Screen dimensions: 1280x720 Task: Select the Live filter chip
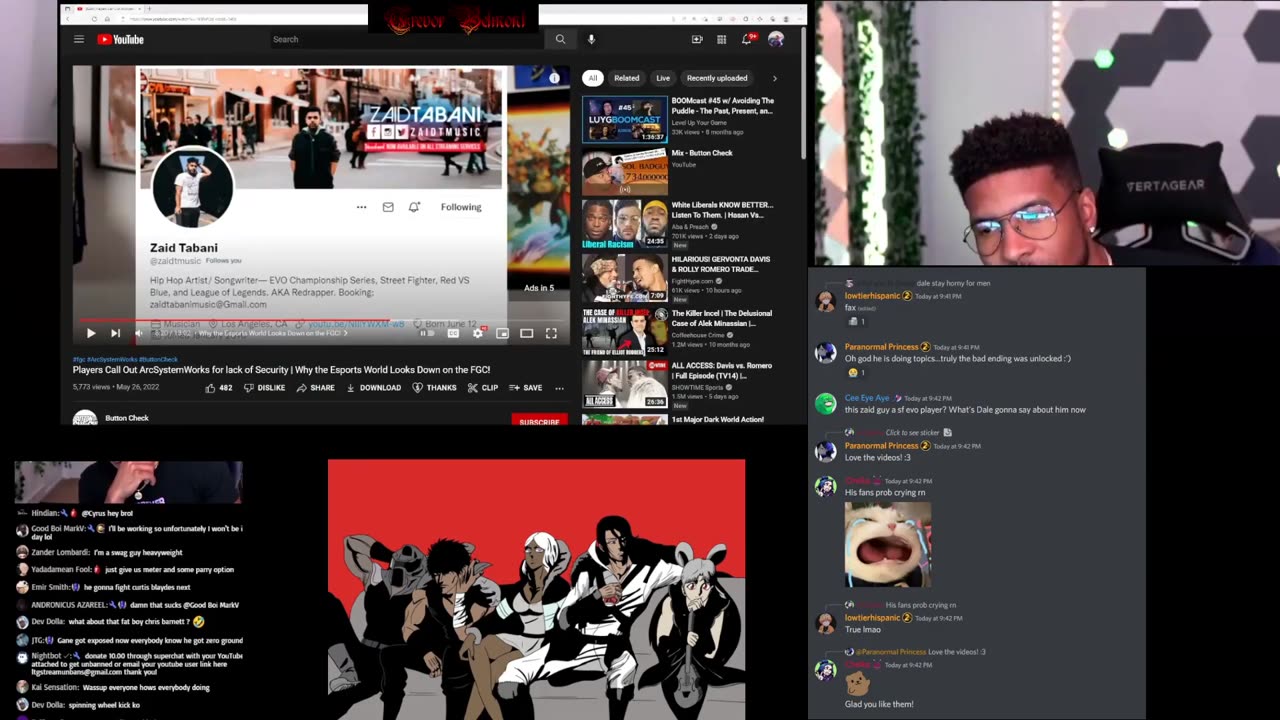tap(663, 78)
